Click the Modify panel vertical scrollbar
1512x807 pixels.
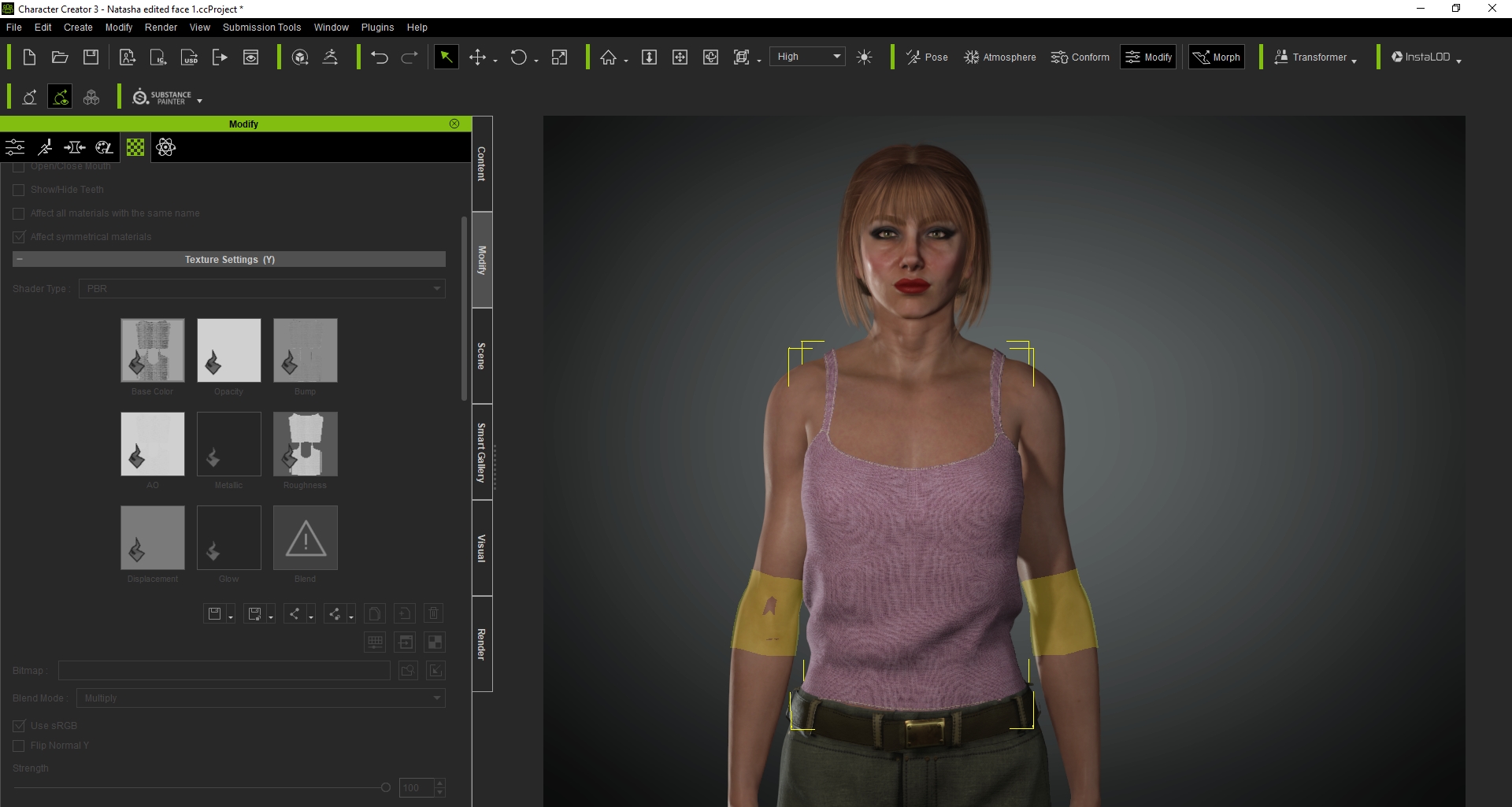pos(465,307)
